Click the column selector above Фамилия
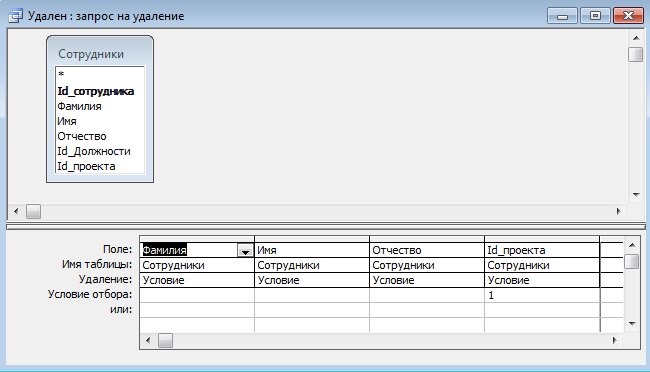This screenshot has width=650, height=372. [197, 239]
